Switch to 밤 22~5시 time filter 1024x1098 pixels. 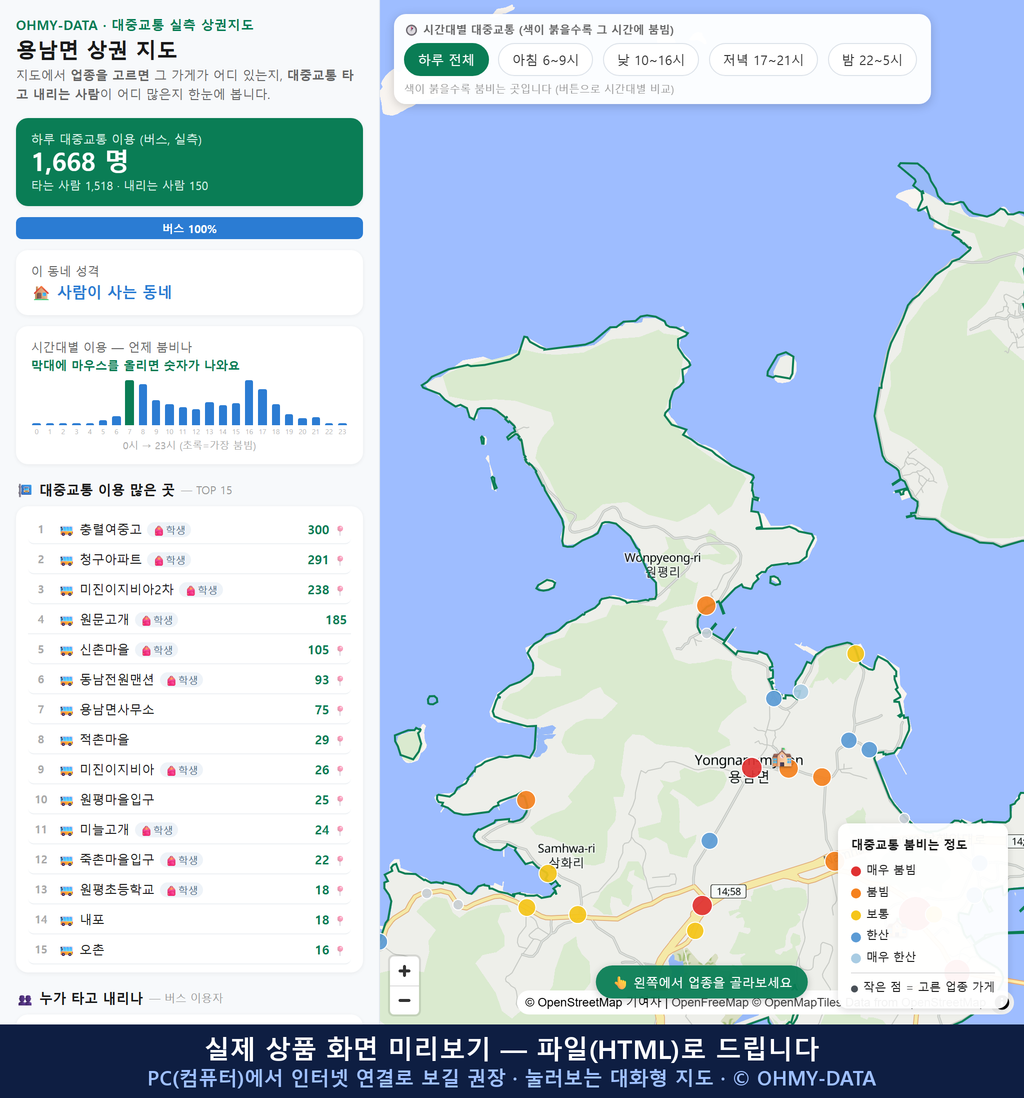tap(872, 60)
